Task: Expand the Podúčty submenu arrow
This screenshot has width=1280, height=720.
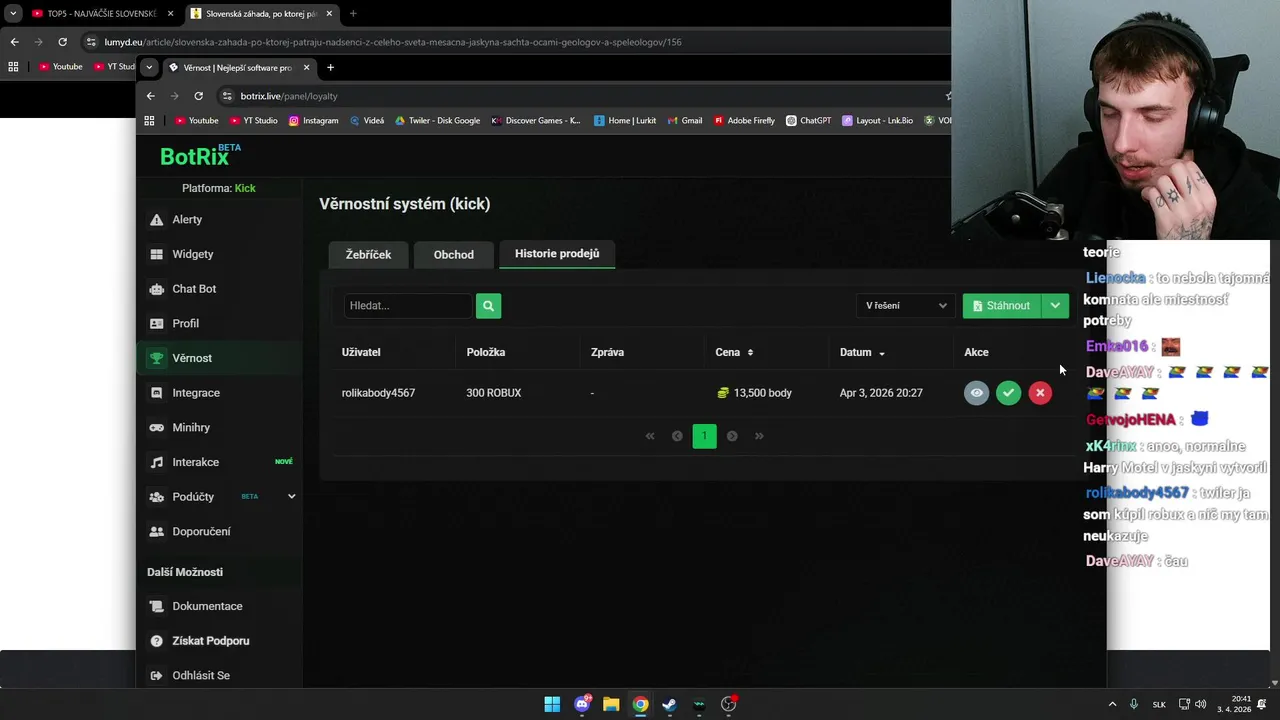Action: tap(292, 496)
